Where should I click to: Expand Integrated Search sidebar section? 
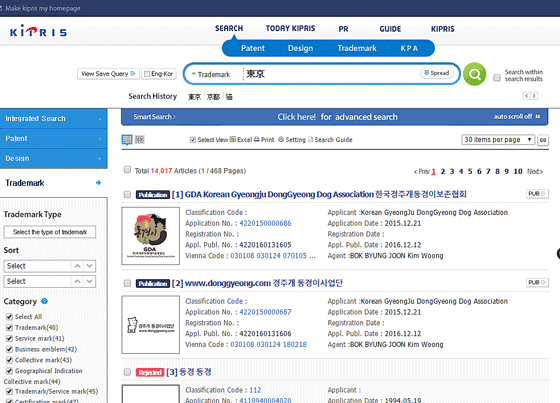(x=54, y=118)
